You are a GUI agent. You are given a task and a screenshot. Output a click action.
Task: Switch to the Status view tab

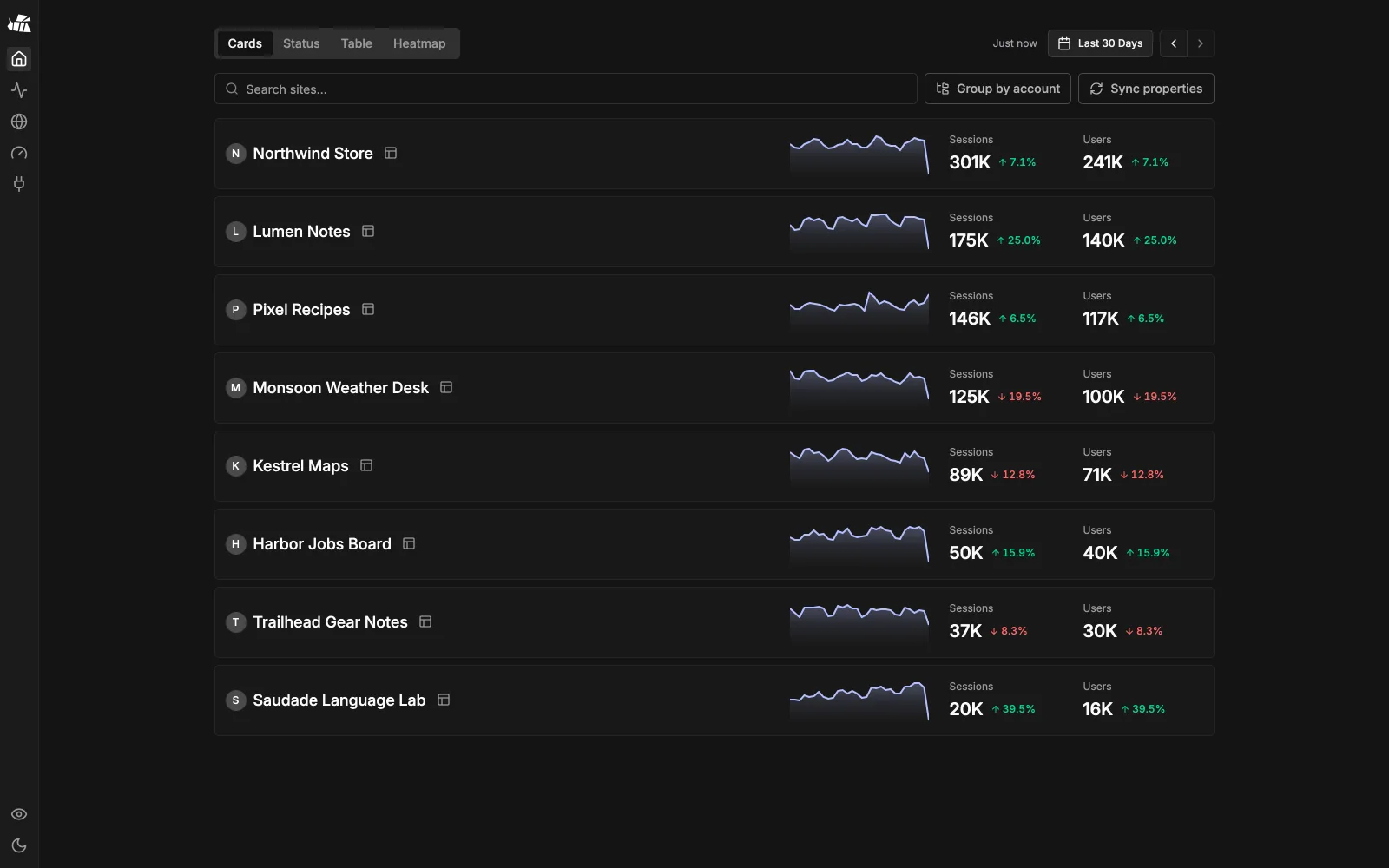301,43
